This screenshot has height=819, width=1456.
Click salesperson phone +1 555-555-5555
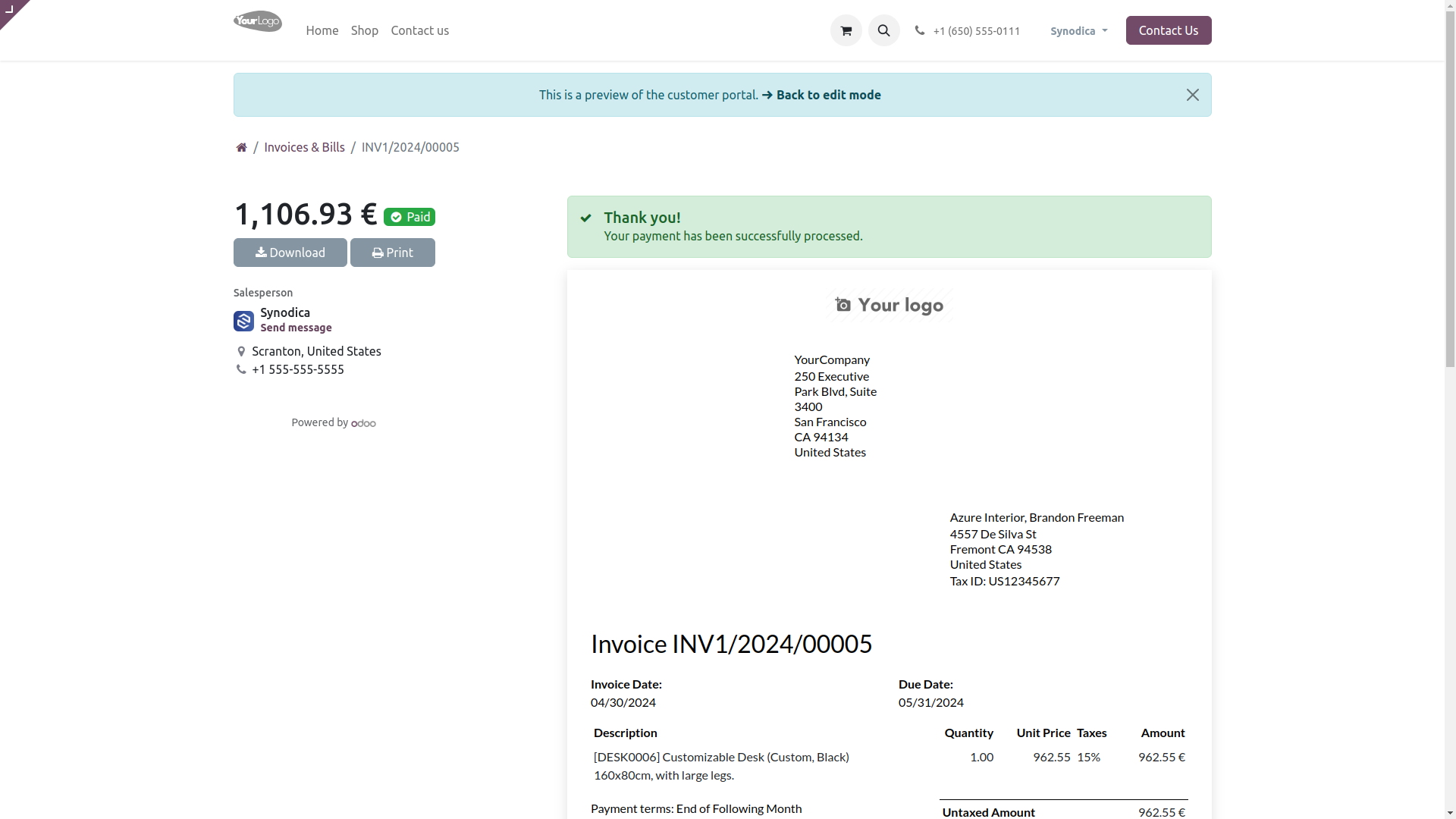298,369
